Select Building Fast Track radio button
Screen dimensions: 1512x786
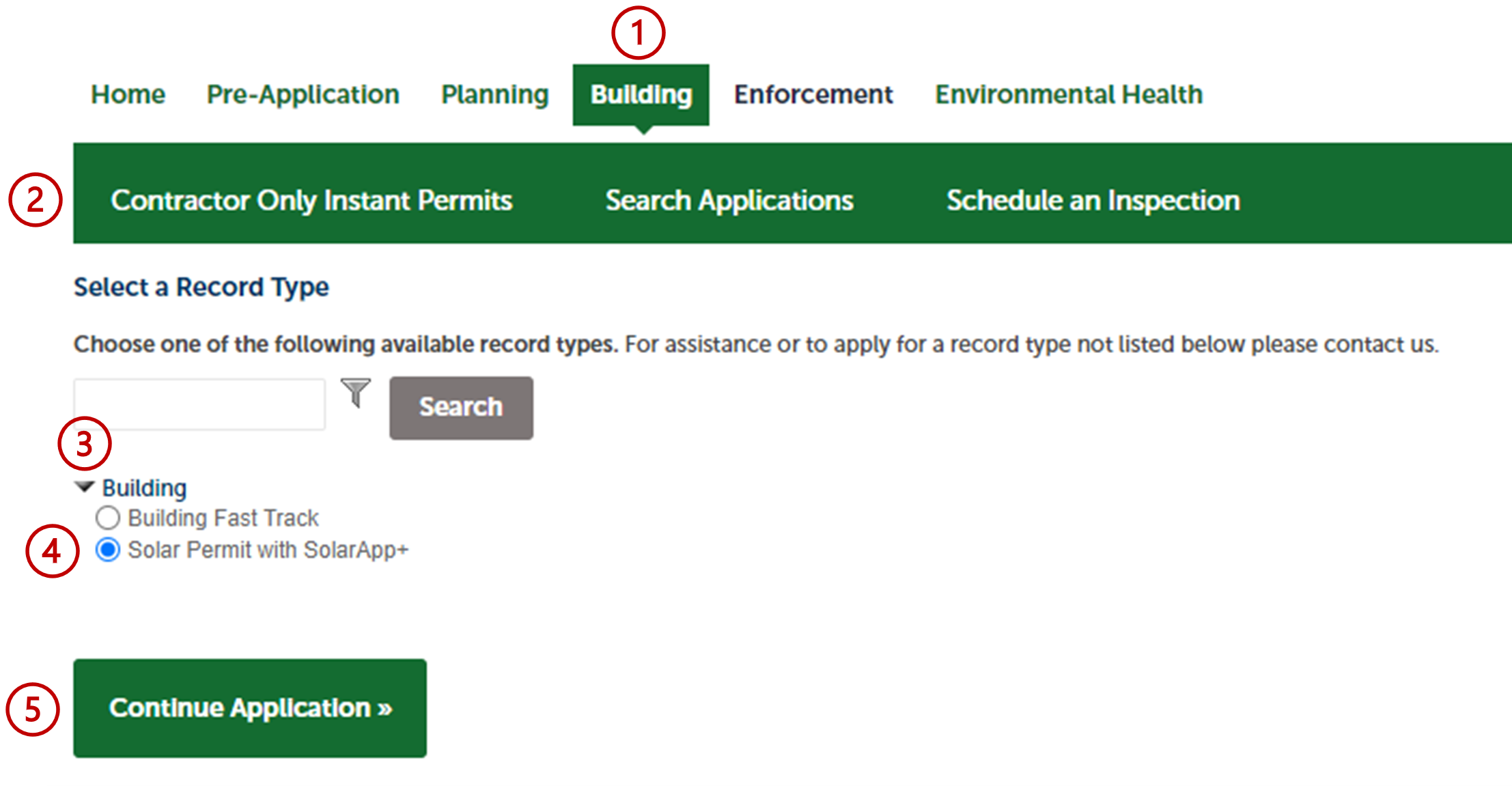click(108, 518)
